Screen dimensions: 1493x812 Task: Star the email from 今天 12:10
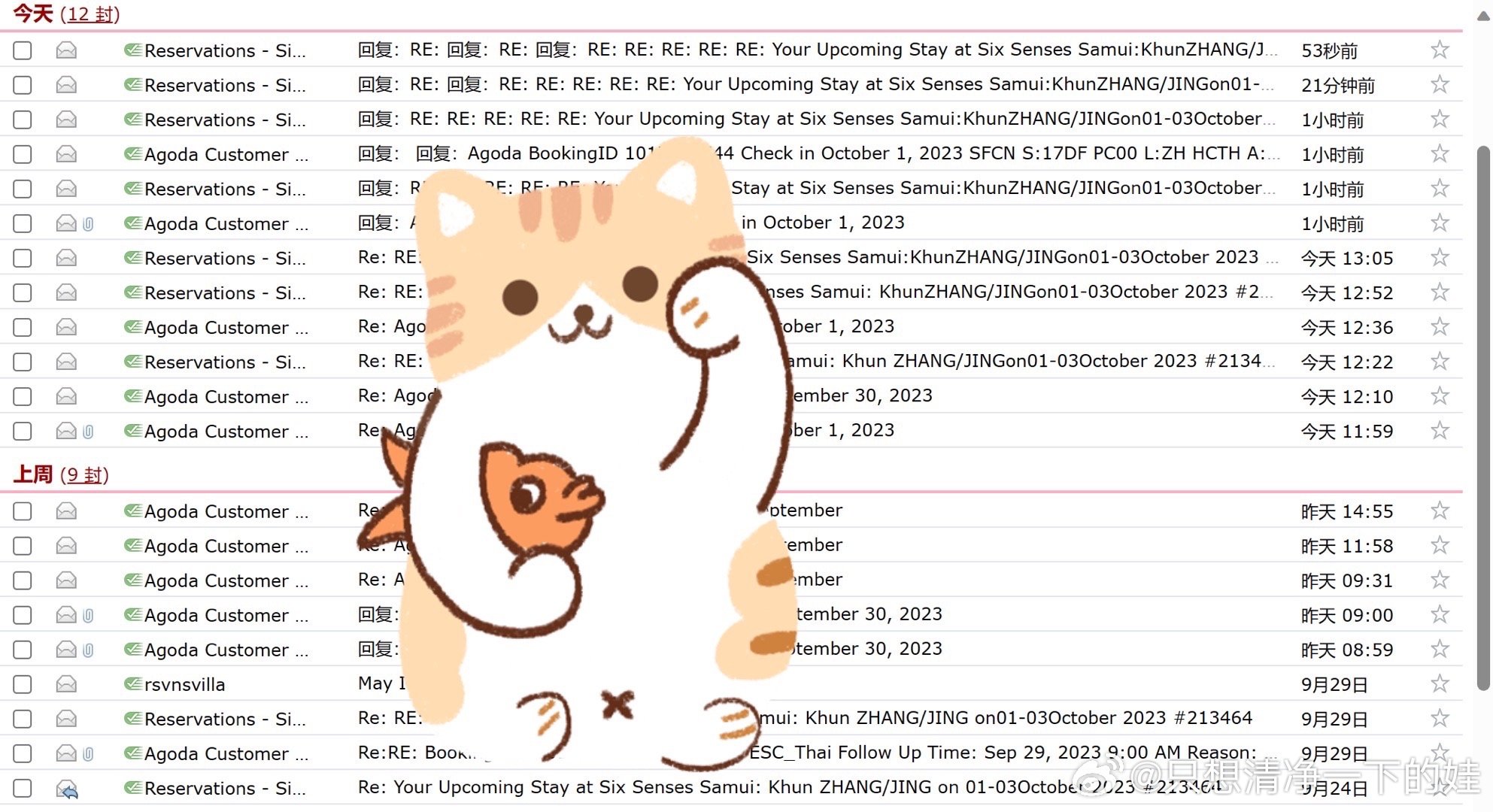[1440, 395]
